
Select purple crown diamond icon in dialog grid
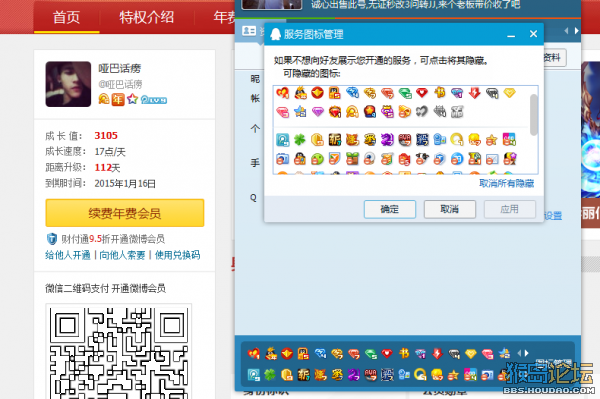tap(387, 112)
